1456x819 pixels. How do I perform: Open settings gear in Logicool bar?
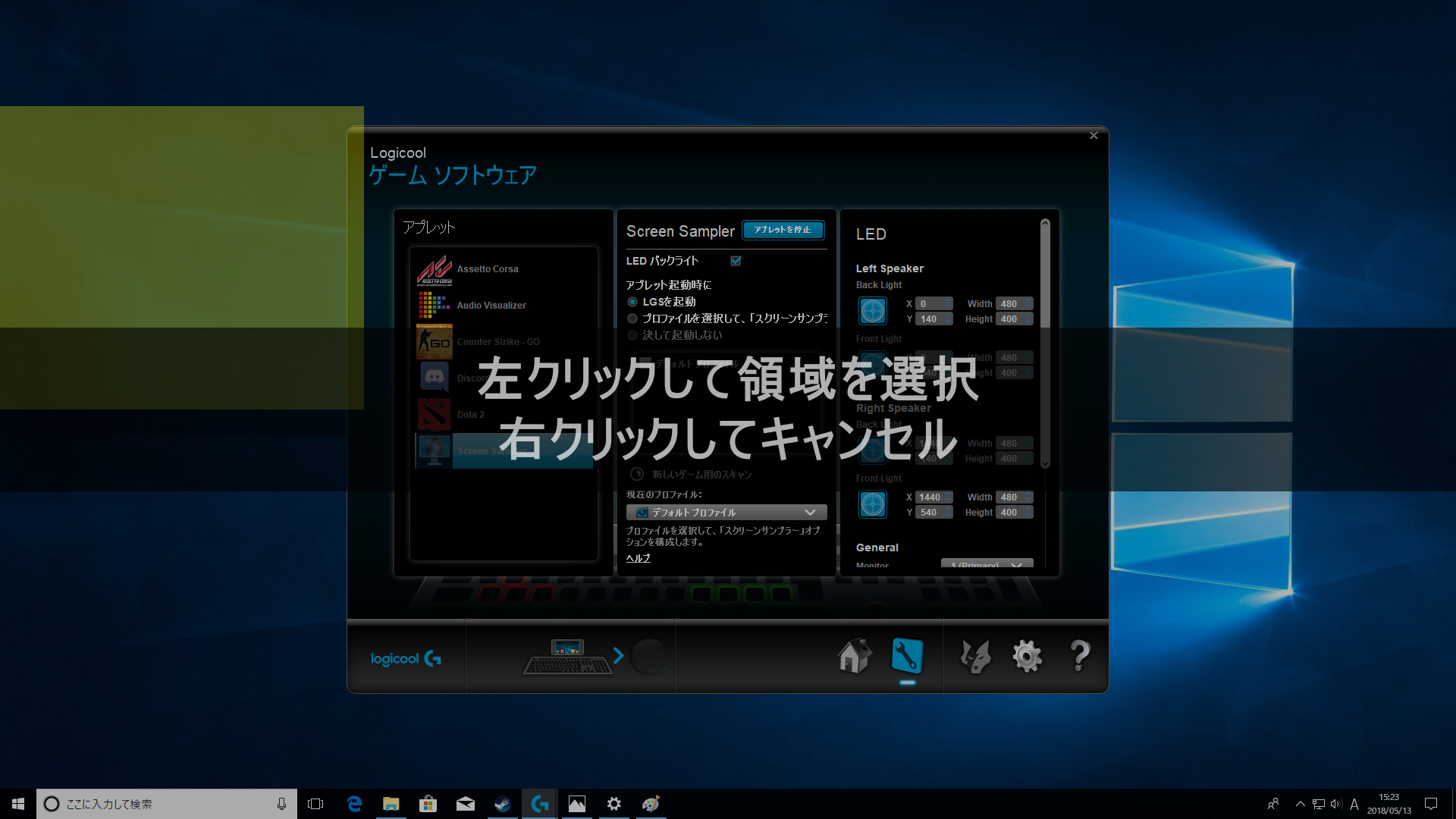[1028, 656]
